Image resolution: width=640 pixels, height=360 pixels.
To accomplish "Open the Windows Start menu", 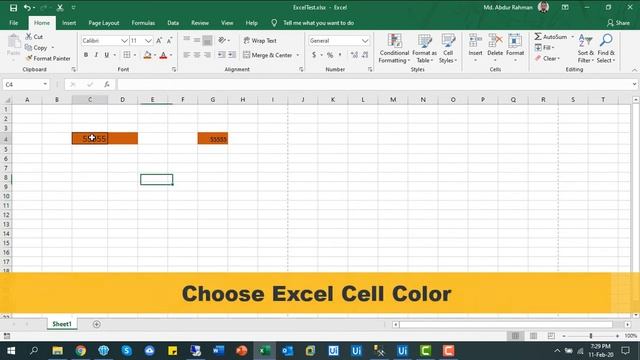I will coord(11,351).
